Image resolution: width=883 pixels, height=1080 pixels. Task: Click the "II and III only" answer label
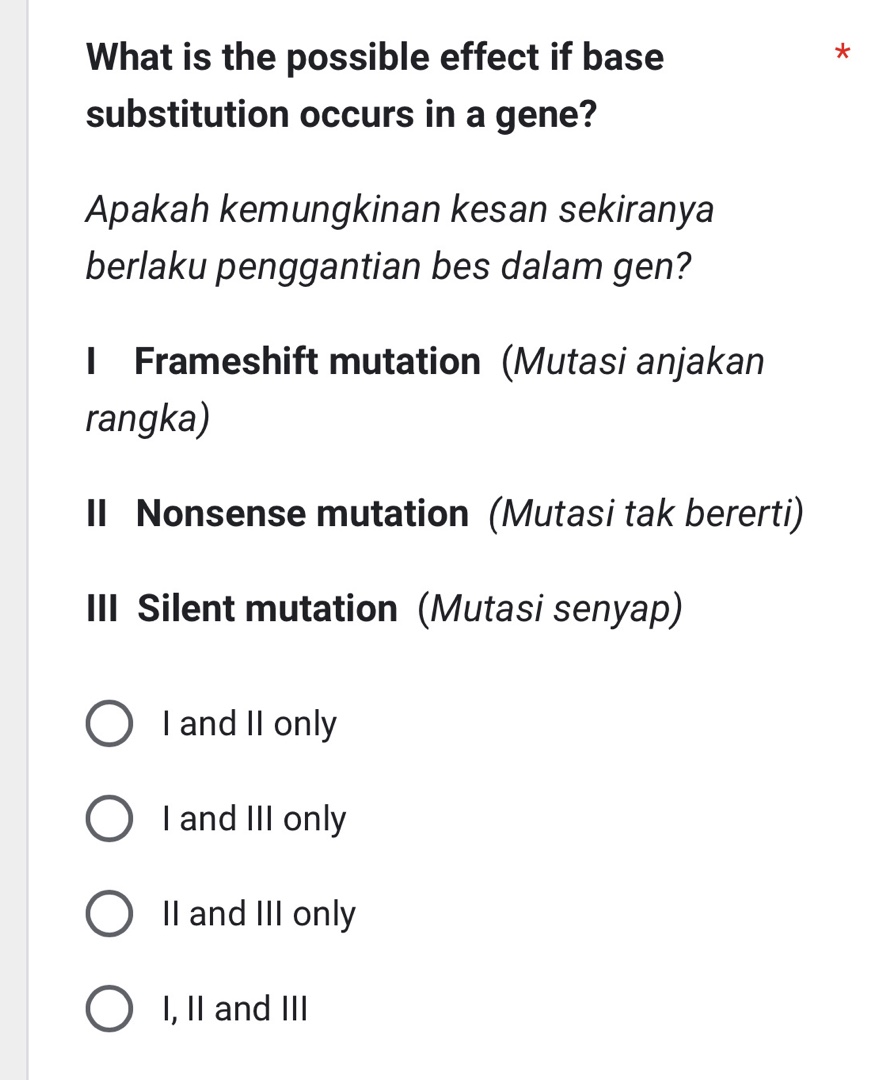pos(259,914)
